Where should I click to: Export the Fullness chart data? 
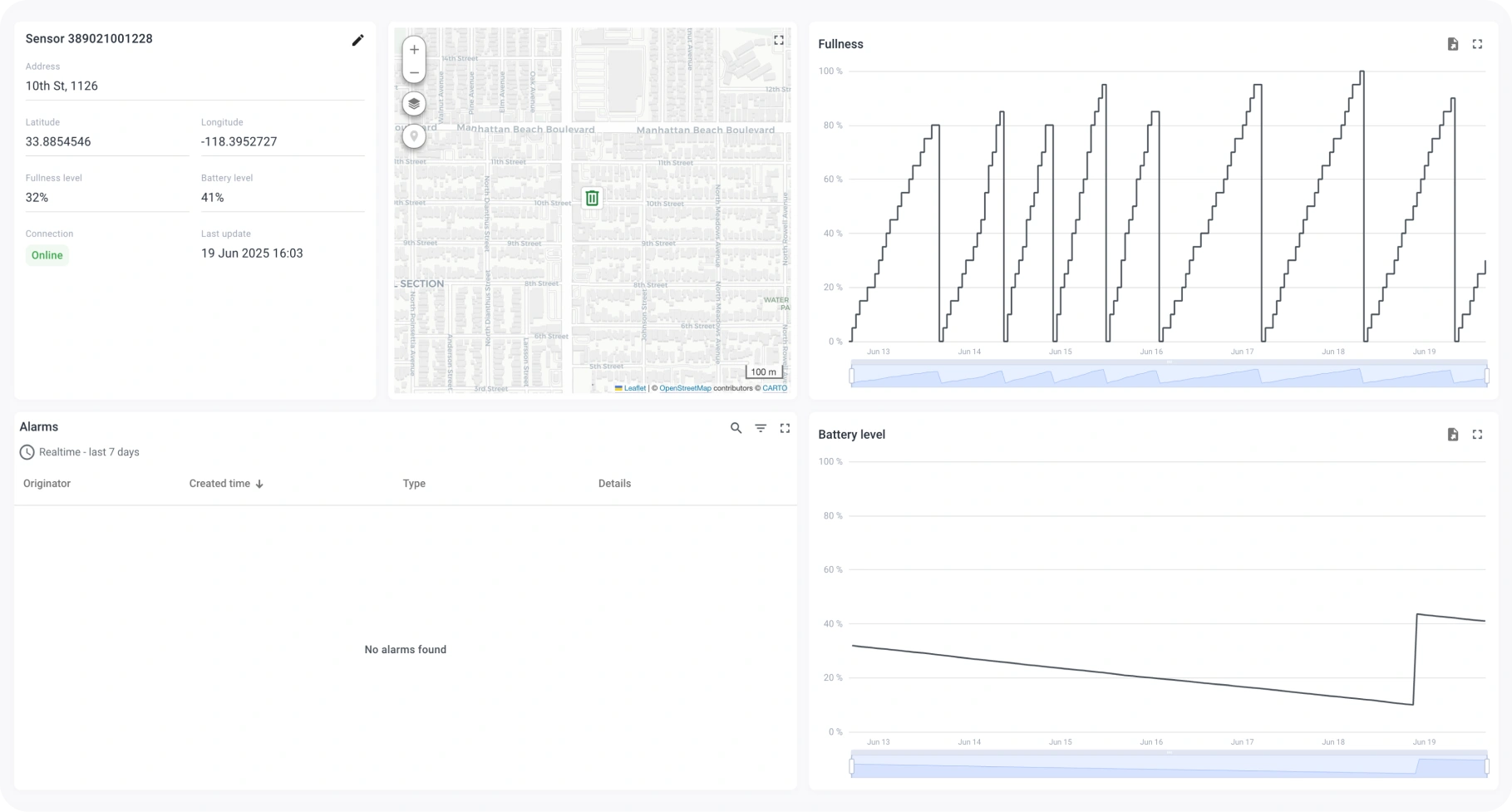(x=1453, y=43)
